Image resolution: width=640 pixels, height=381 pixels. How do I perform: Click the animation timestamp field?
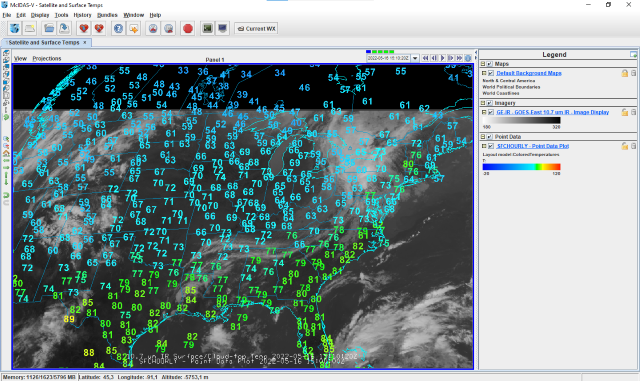tap(389, 58)
